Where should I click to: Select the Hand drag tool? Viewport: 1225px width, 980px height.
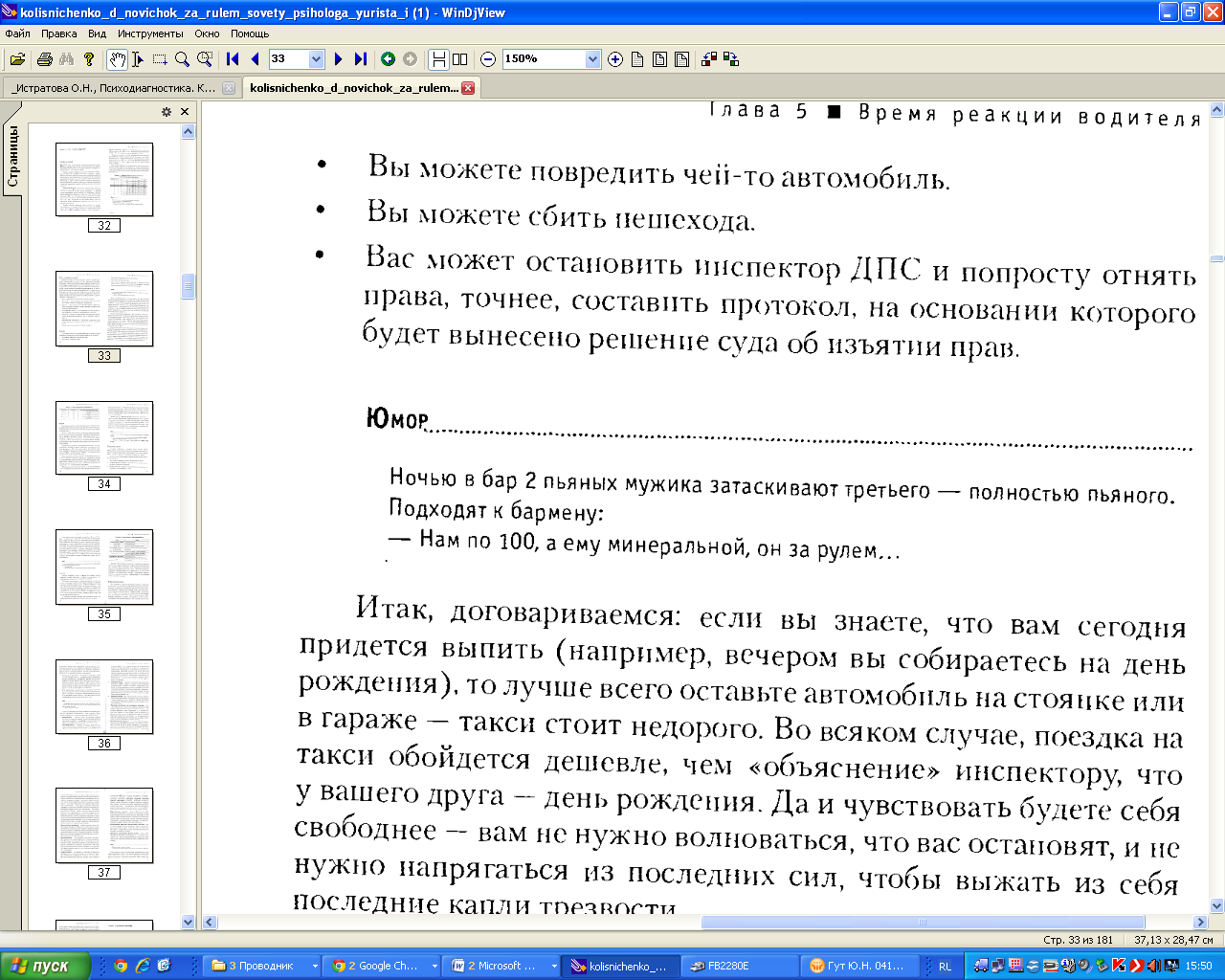(117, 59)
